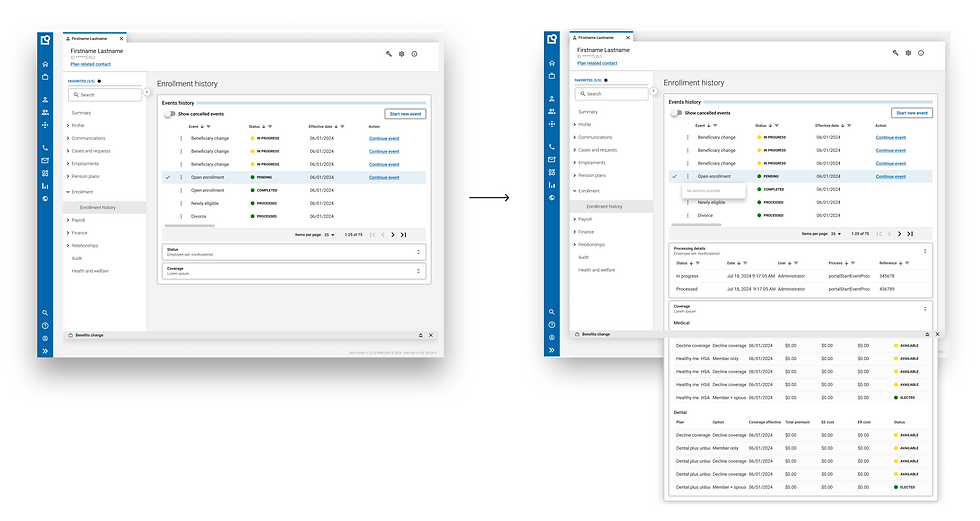Open three-dot menu of Newly eligible row, left window
Screen dimensions: 980x521
click(181, 203)
